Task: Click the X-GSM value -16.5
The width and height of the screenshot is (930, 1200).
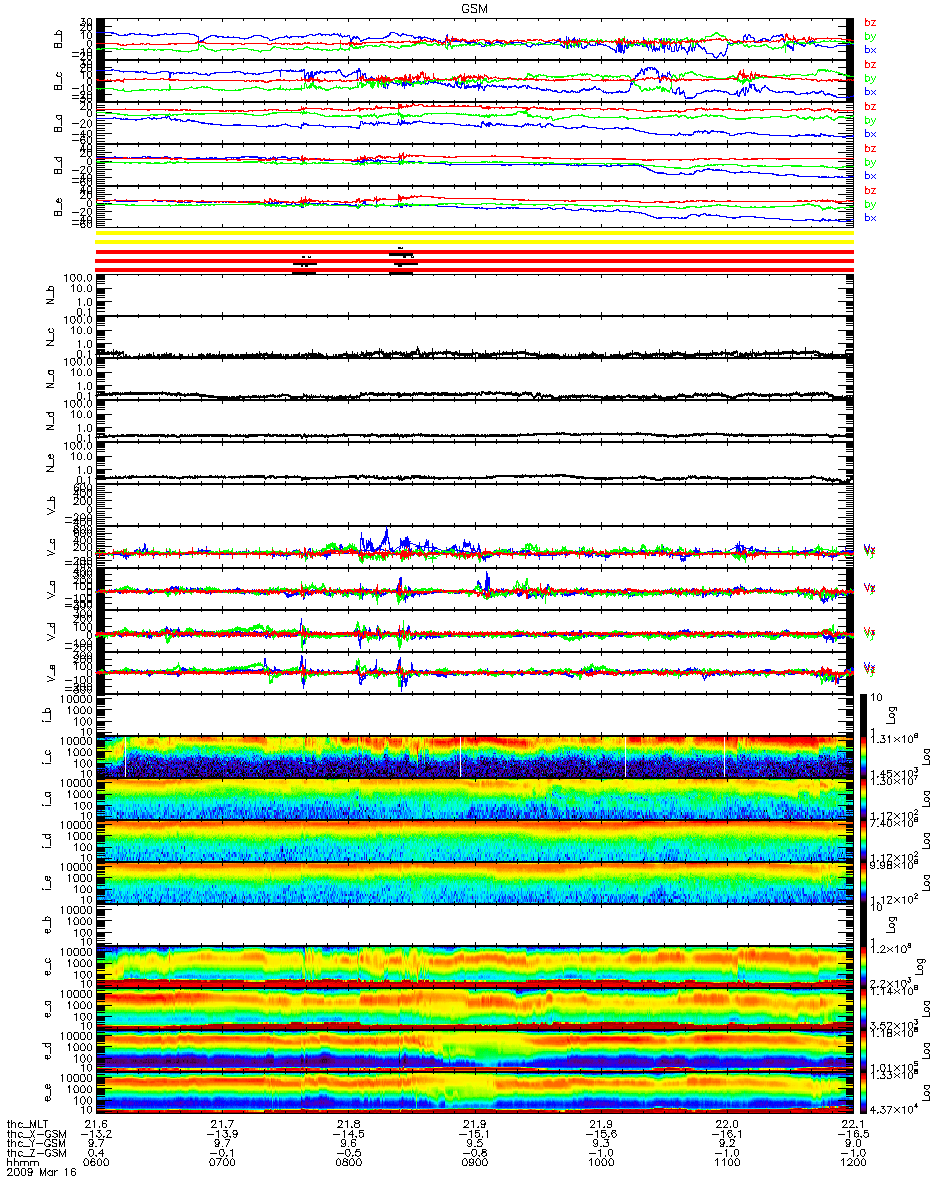Action: tap(852, 1135)
